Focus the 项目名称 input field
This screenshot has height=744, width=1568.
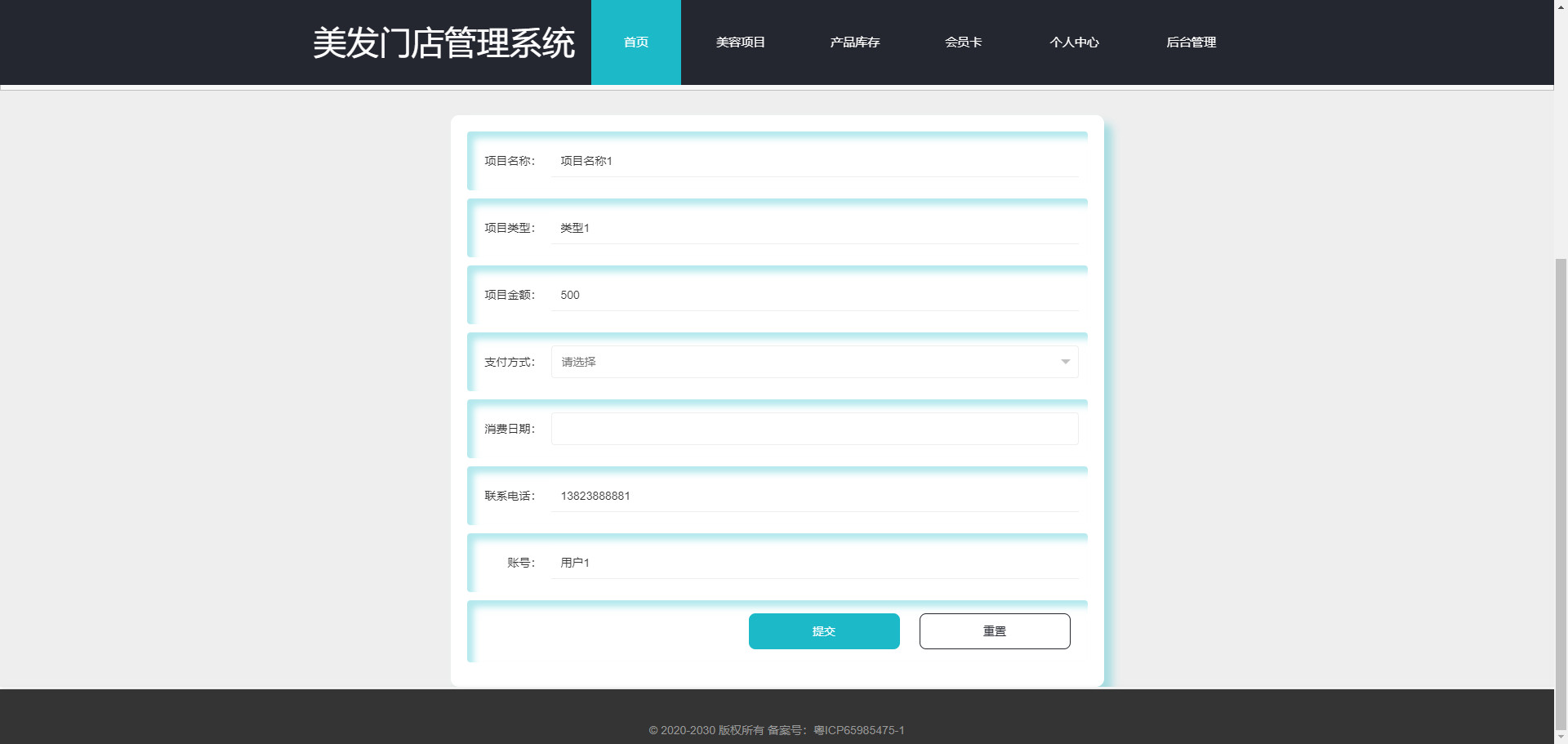coord(814,161)
